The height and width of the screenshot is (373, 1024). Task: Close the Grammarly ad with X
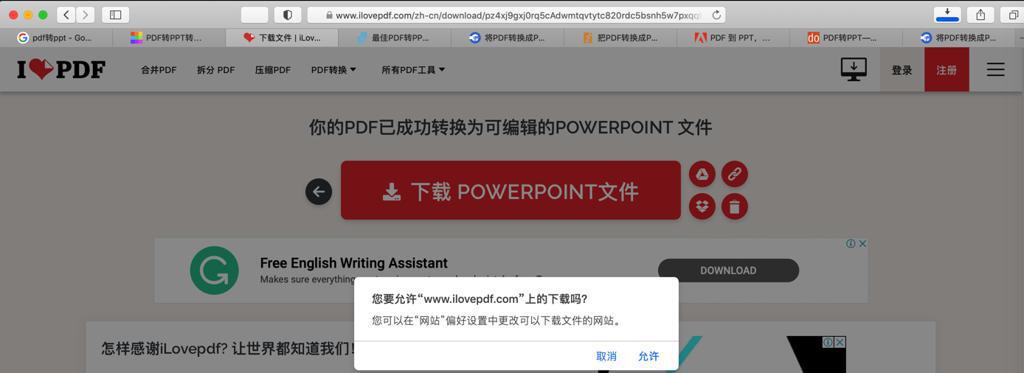click(863, 244)
